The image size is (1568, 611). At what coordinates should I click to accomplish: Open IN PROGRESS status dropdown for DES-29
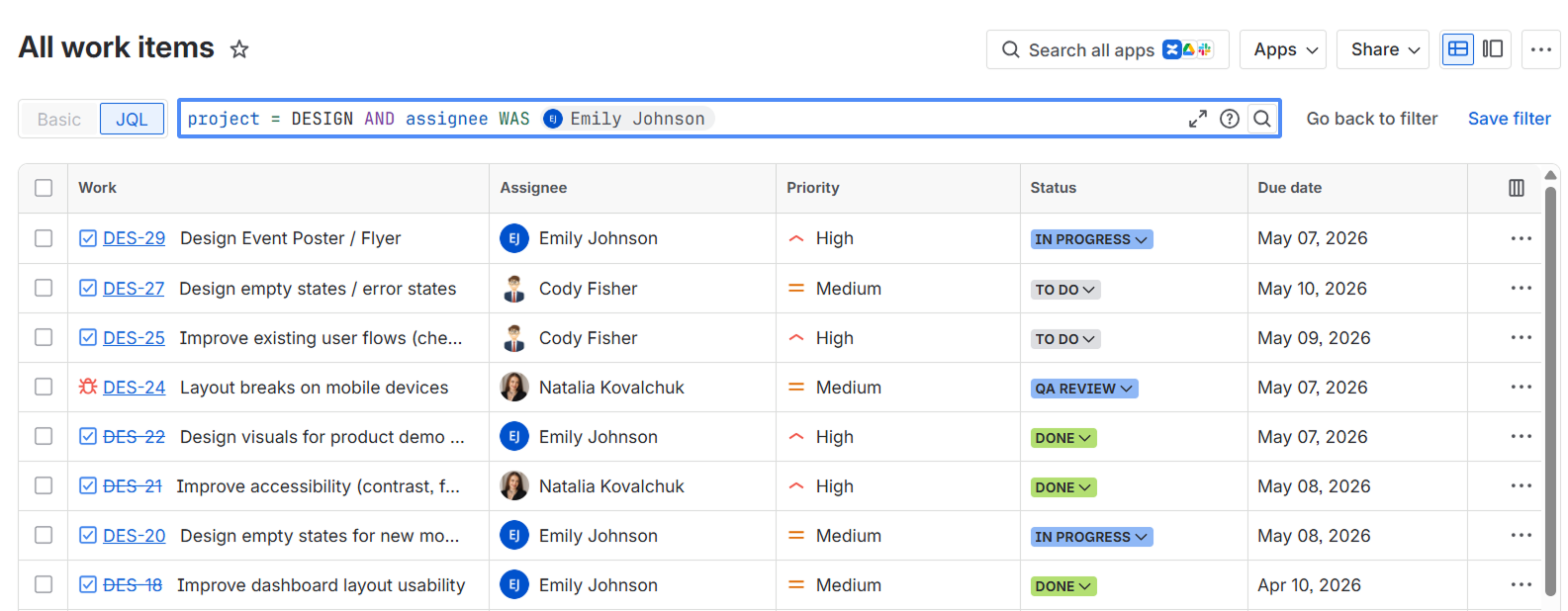coord(1091,239)
